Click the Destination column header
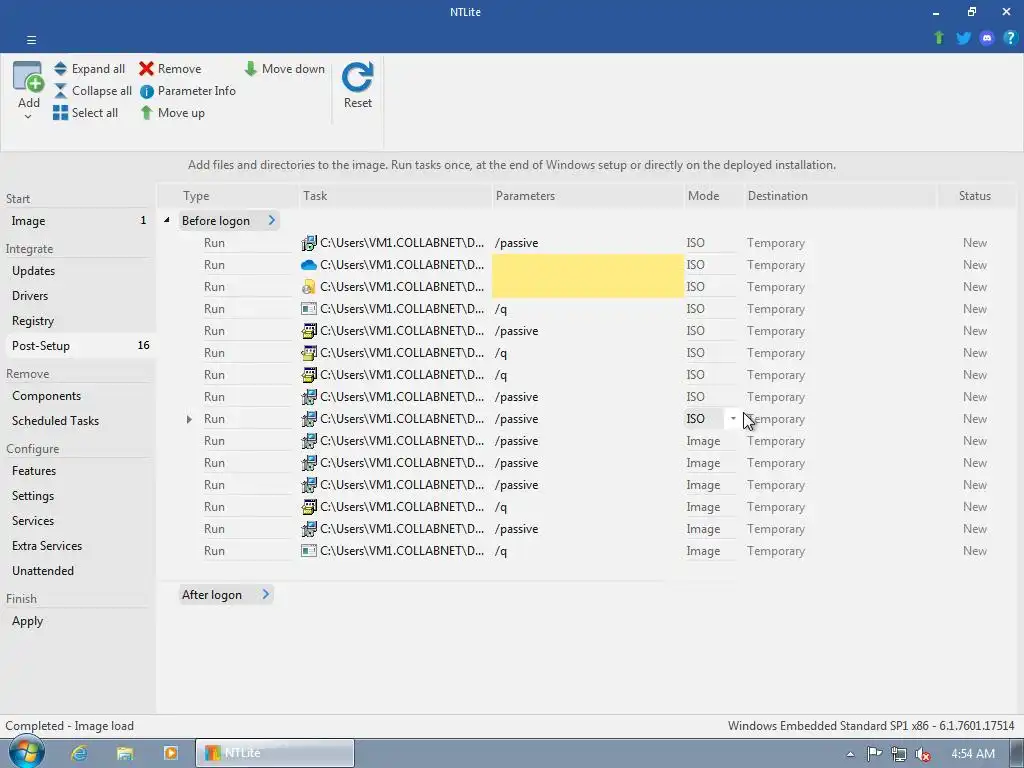 click(840, 196)
